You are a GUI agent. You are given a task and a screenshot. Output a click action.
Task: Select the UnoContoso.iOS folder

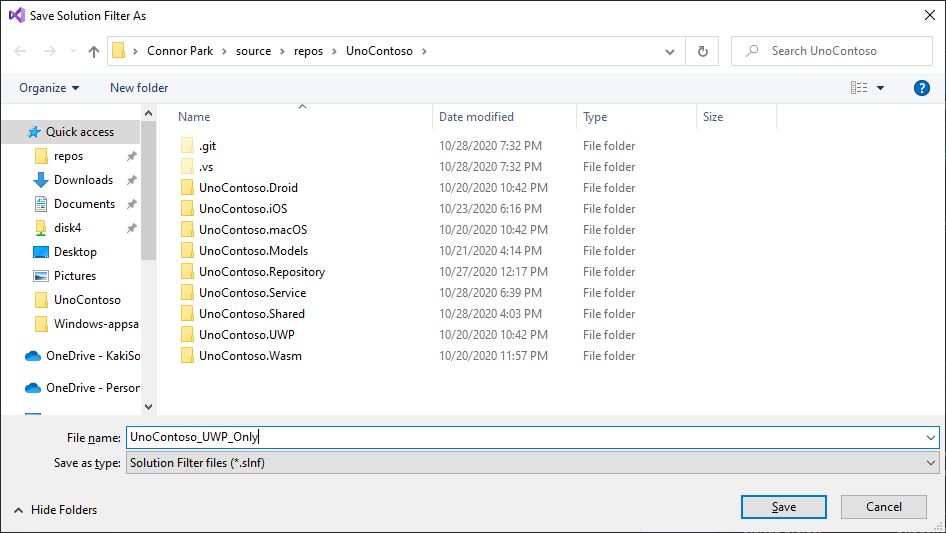[243, 209]
